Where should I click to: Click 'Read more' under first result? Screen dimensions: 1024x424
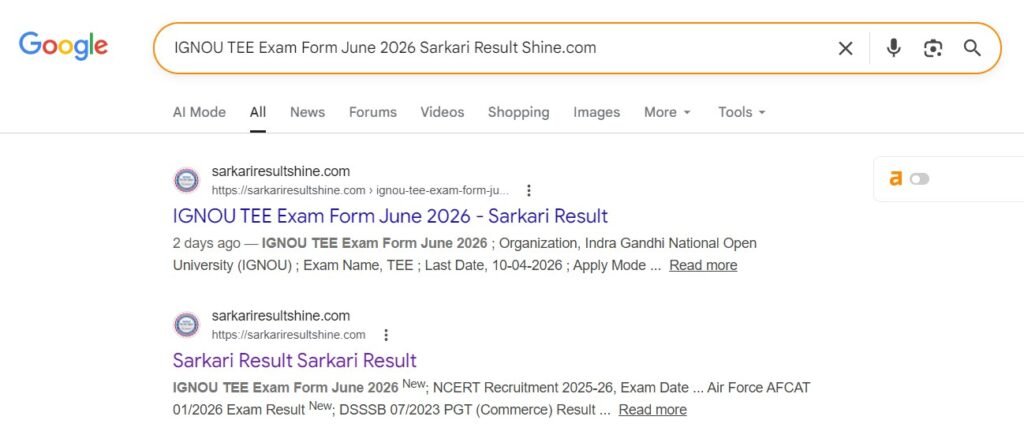coord(703,265)
